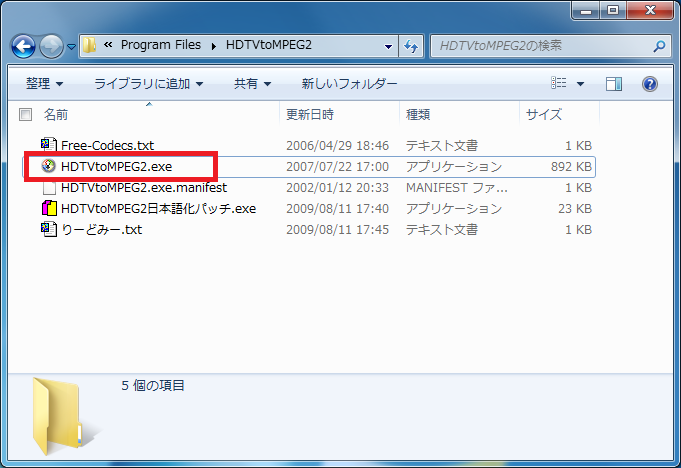Screen dimensions: 681x468
Task: Click Program Files in the breadcrumb path
Action: (160, 45)
